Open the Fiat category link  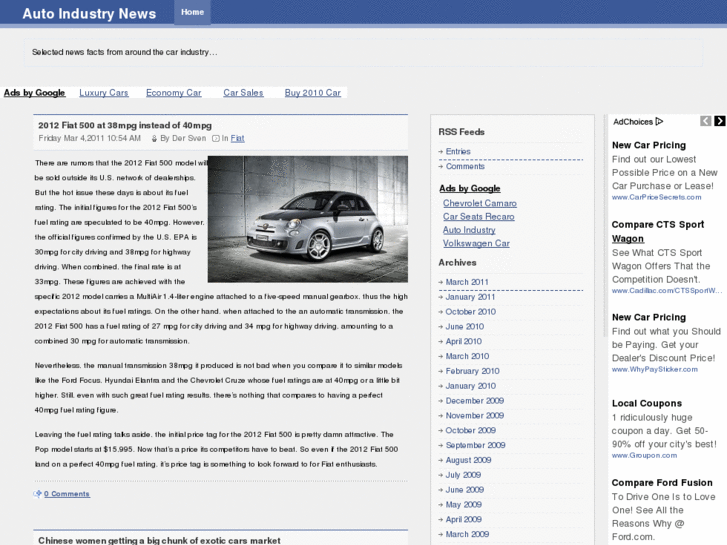pos(237,138)
